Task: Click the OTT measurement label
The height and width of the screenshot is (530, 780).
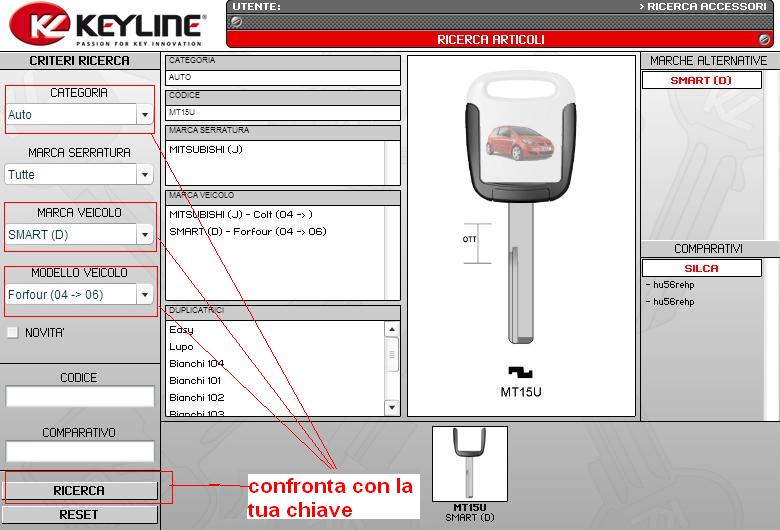Action: 469,239
